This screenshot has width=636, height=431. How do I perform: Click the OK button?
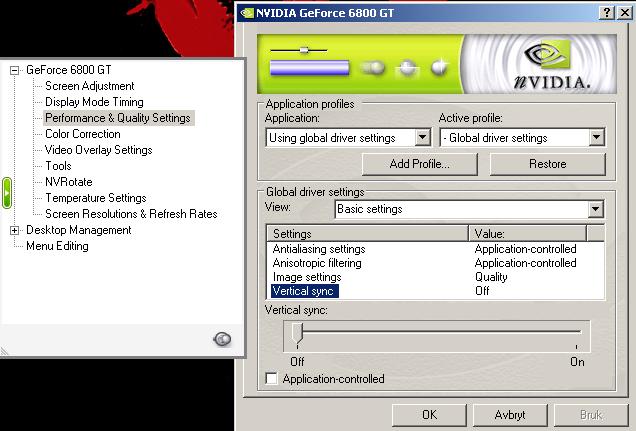click(x=429, y=415)
